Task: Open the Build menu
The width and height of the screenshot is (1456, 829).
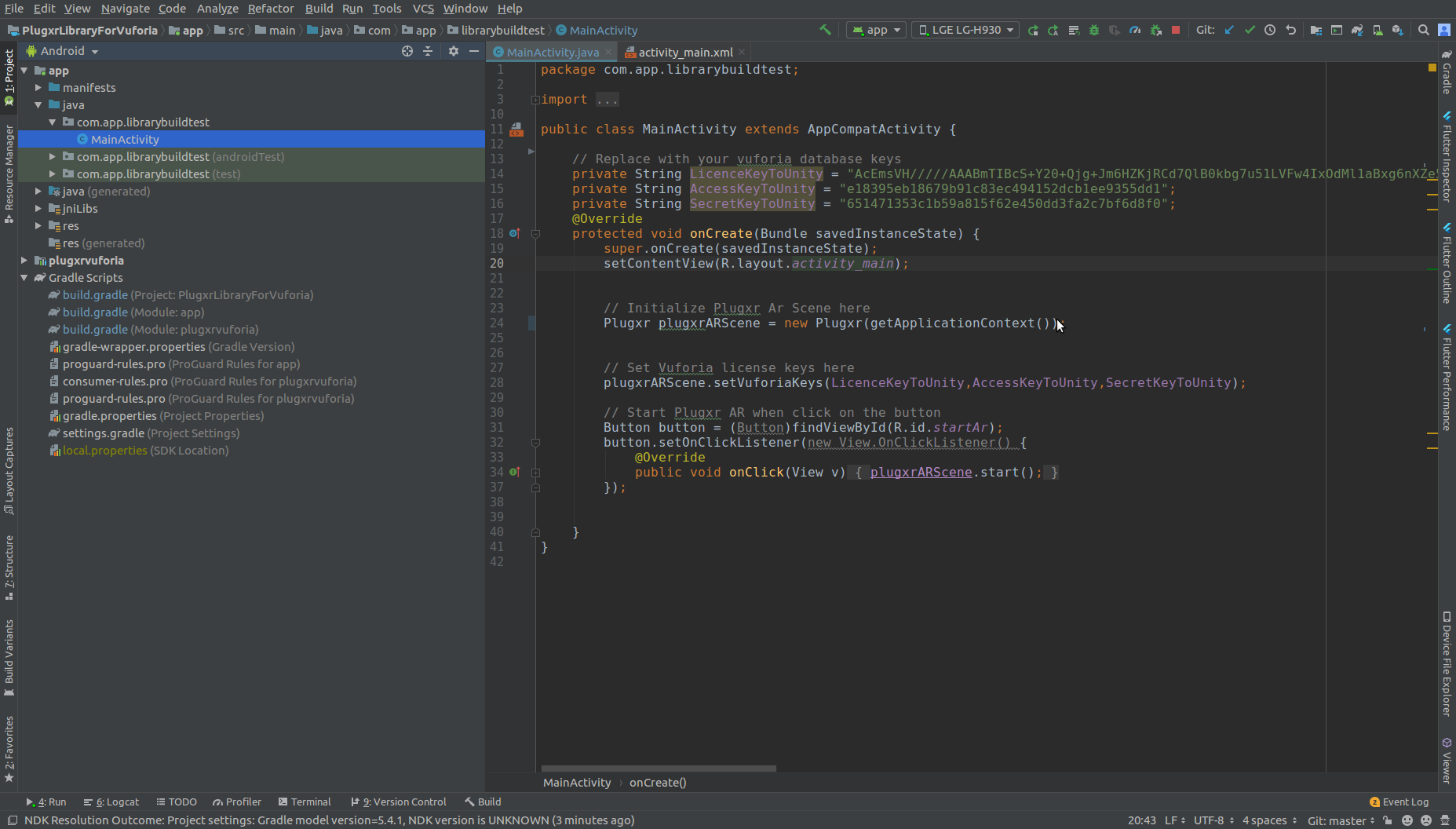Action: tap(319, 9)
